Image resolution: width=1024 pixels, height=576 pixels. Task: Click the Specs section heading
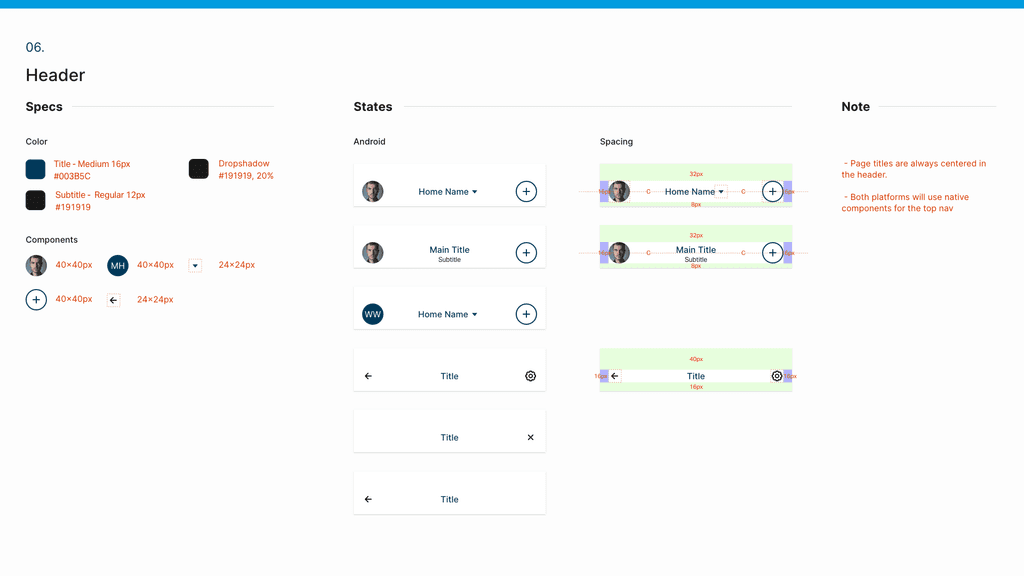point(44,106)
